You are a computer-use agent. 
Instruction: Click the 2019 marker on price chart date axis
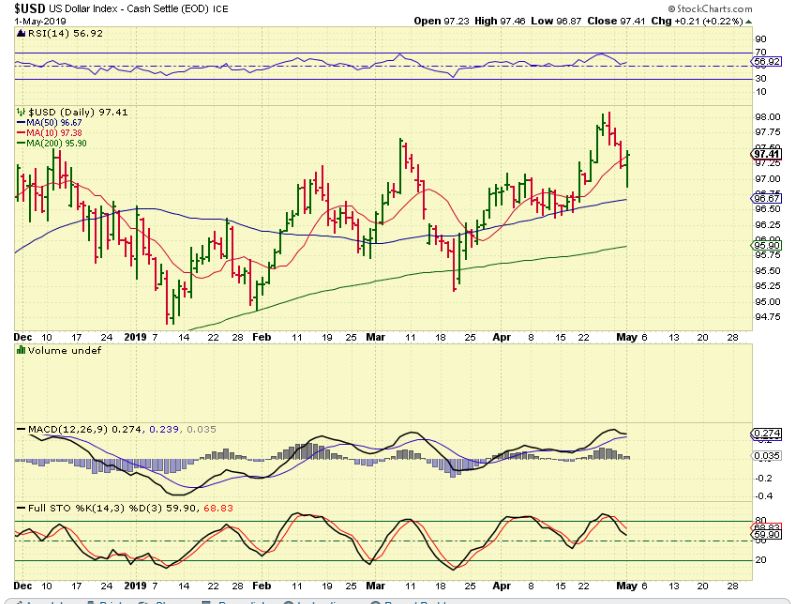(135, 337)
